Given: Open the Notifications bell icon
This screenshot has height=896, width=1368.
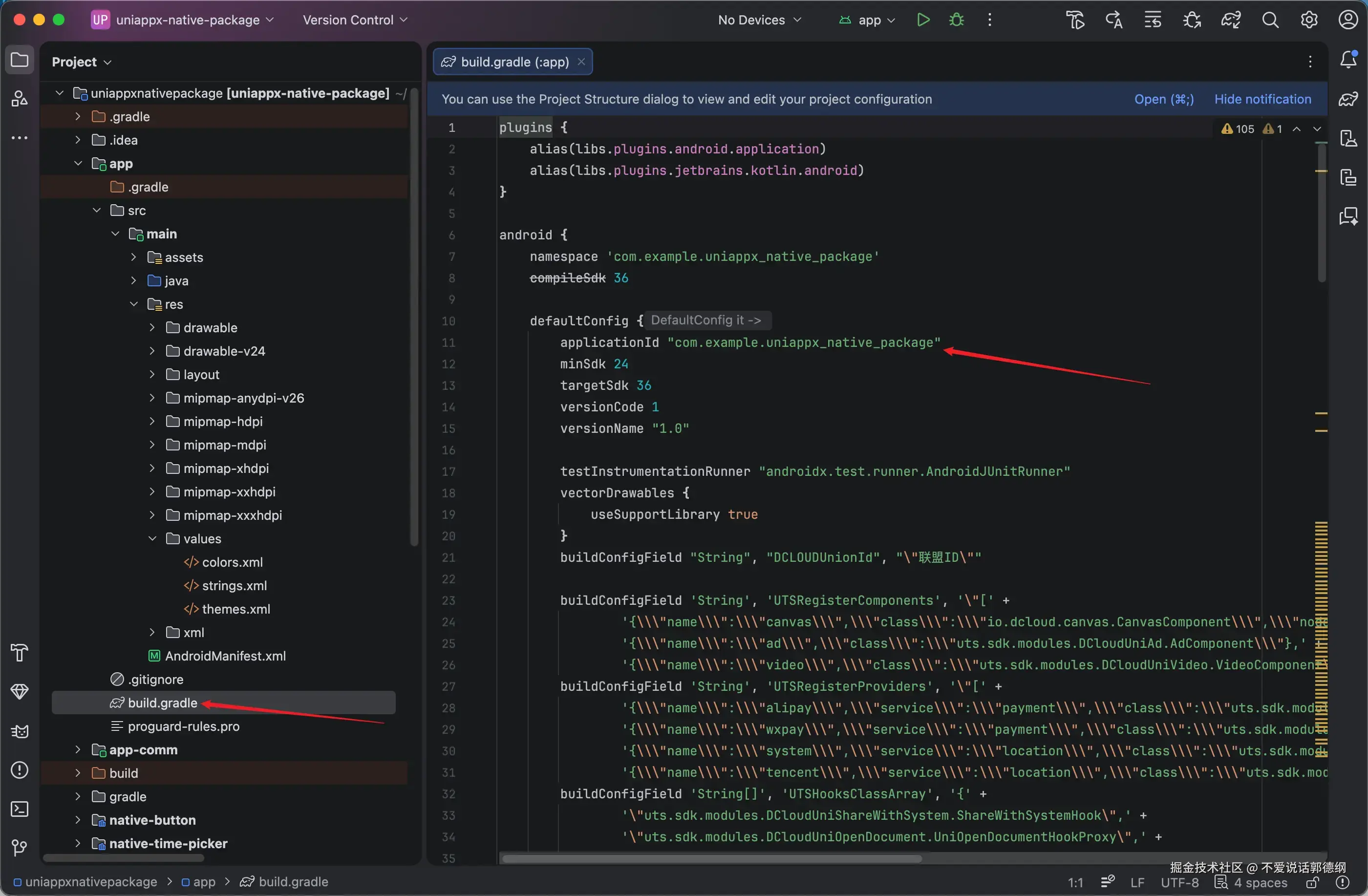Looking at the screenshot, I should [x=1348, y=60].
